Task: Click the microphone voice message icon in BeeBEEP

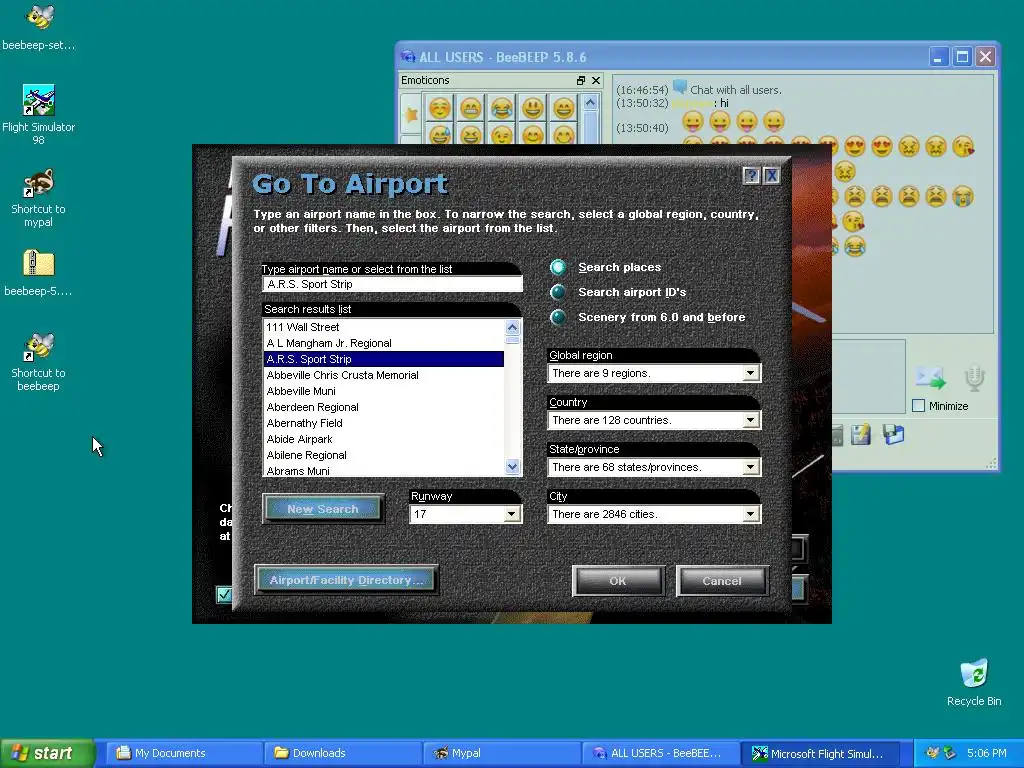Action: 974,378
